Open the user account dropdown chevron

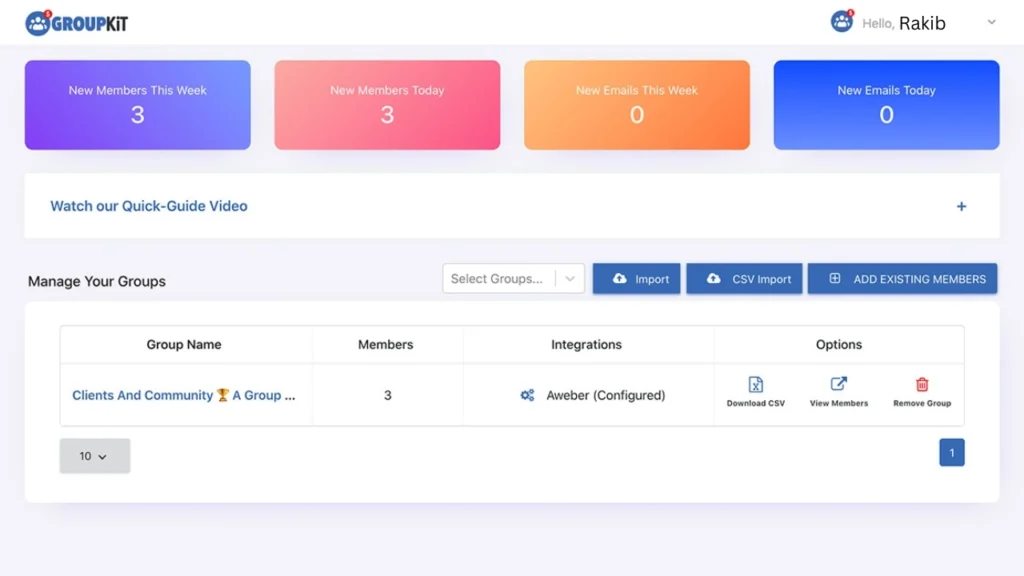pyautogui.click(x=991, y=22)
